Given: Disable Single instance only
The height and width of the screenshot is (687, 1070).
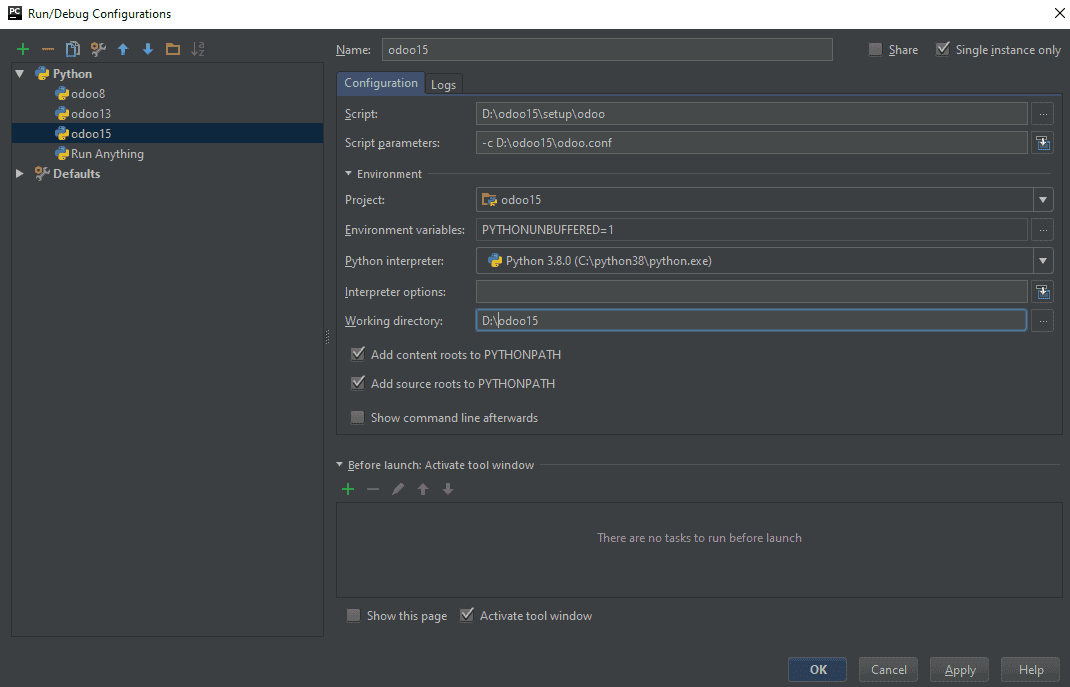Looking at the screenshot, I should pyautogui.click(x=941, y=49).
